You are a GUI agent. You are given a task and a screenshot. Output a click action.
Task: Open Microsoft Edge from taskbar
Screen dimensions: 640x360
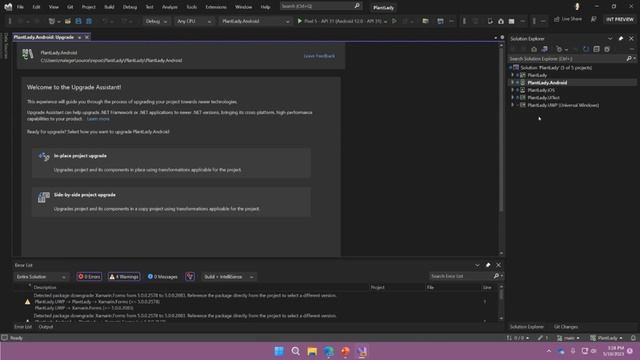[329, 351]
